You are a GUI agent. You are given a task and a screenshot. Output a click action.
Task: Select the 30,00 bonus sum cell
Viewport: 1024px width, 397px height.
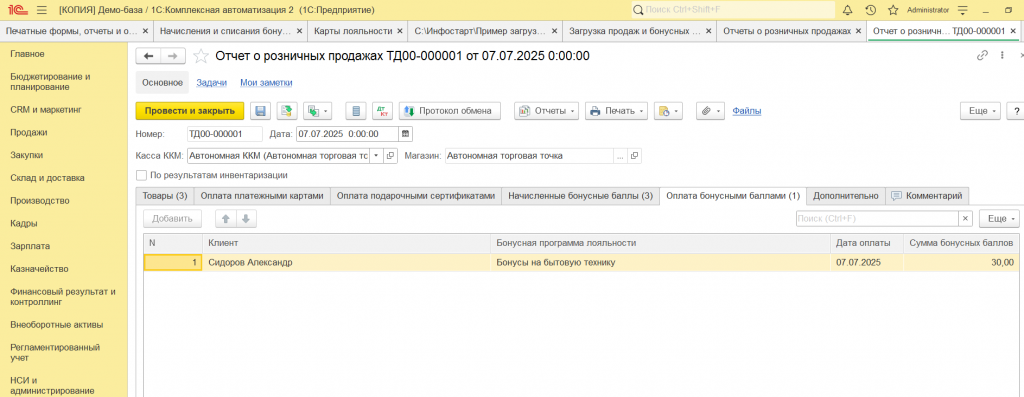tap(961, 262)
